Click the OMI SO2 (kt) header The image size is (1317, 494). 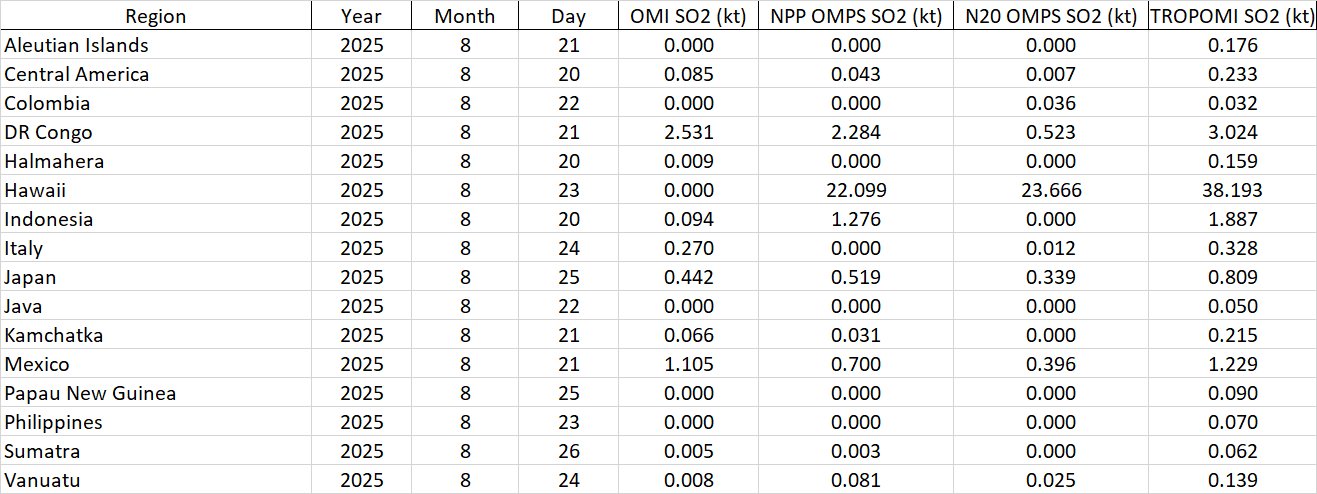[x=689, y=16]
